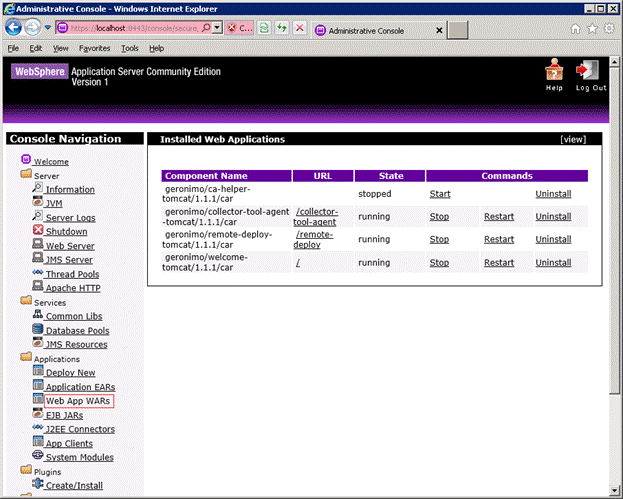Open the Edit menu

(x=35, y=48)
